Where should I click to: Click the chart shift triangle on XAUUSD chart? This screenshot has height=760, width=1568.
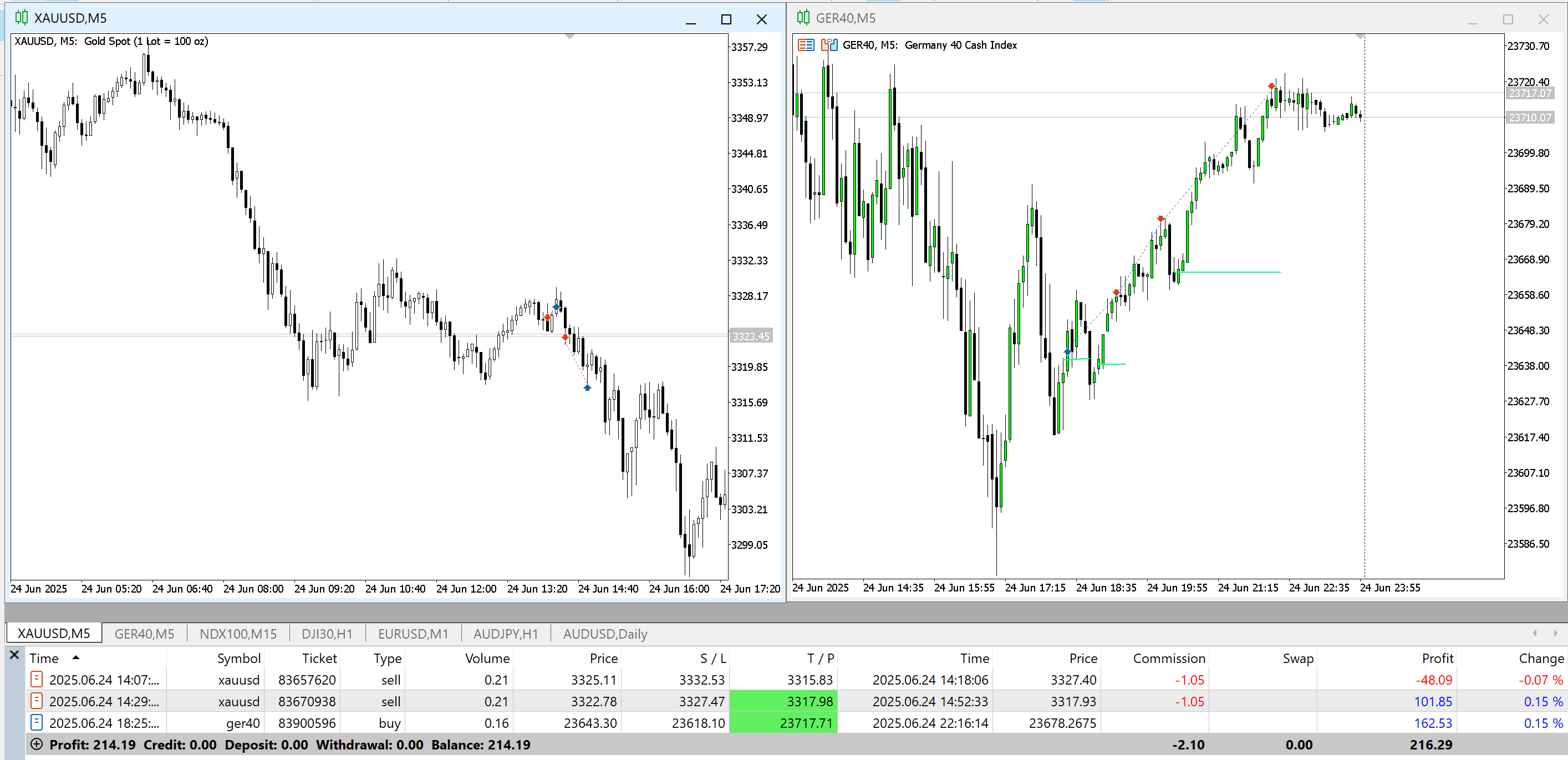click(x=570, y=37)
